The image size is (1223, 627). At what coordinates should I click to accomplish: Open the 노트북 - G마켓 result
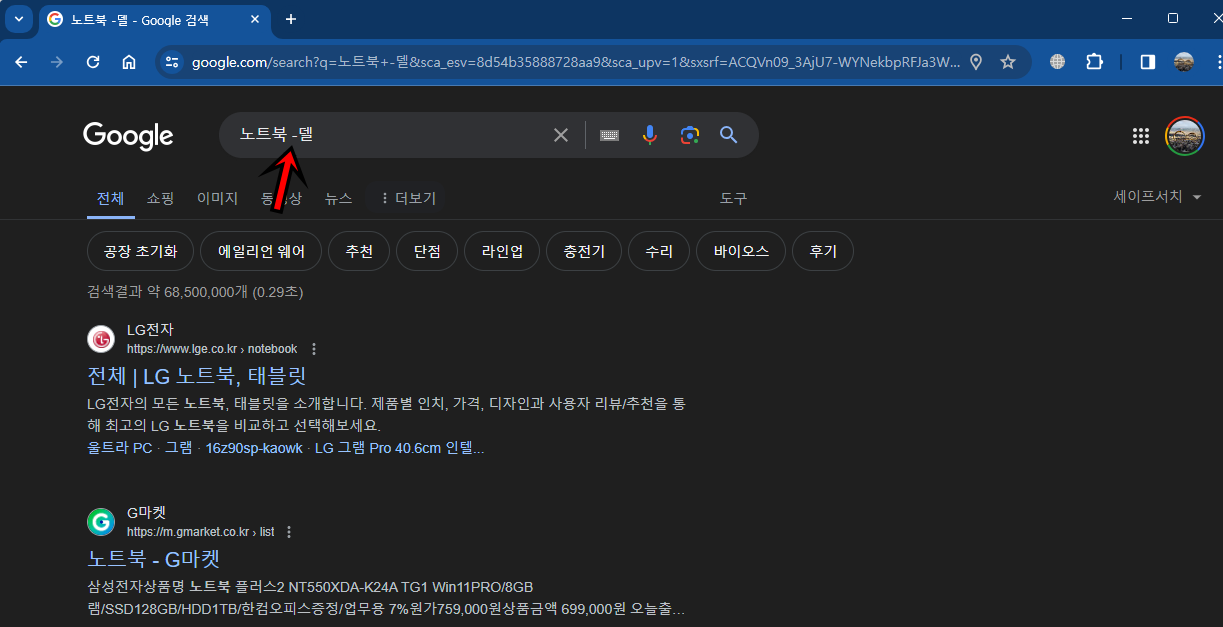coord(154,559)
